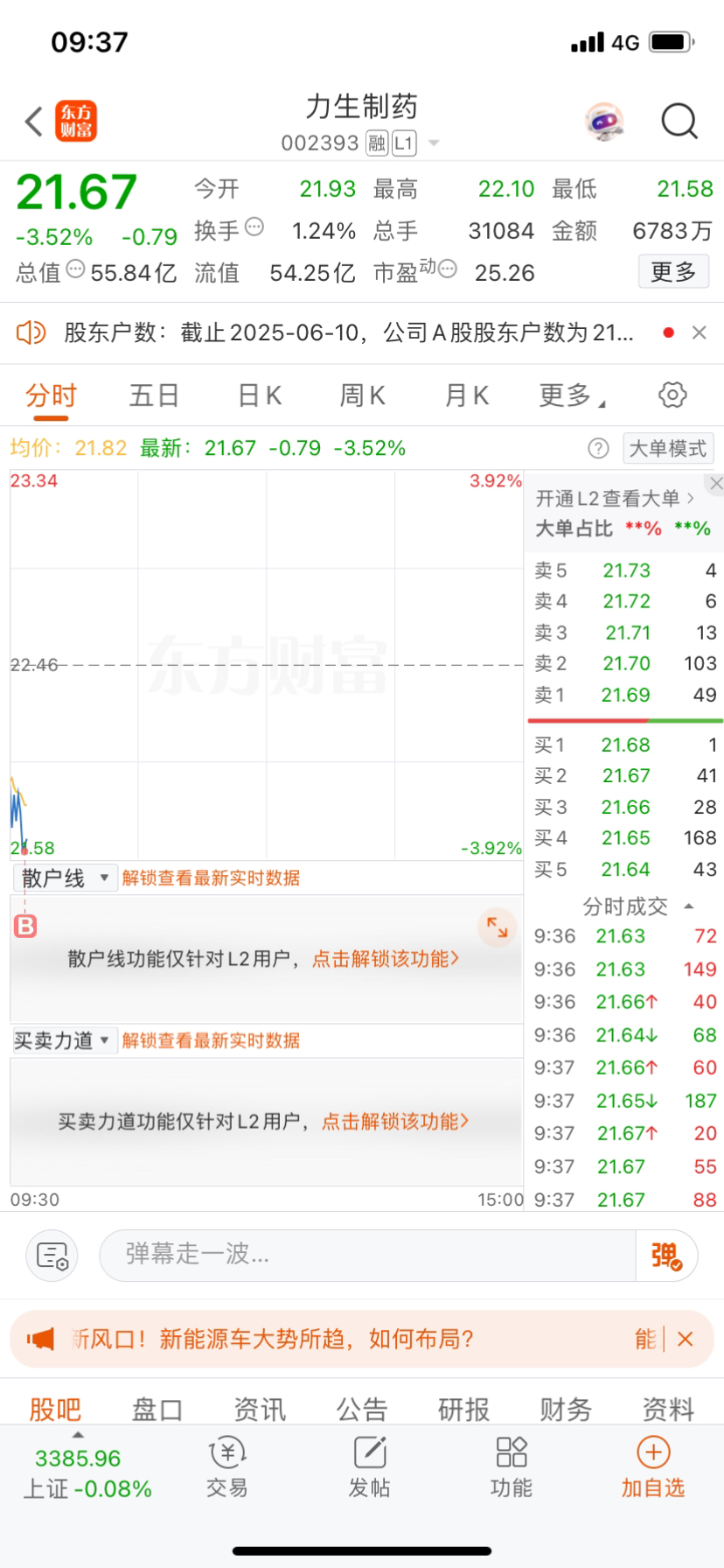Tap the megaphone icon in the banner
Screen dimensions: 724x1568
40,1339
